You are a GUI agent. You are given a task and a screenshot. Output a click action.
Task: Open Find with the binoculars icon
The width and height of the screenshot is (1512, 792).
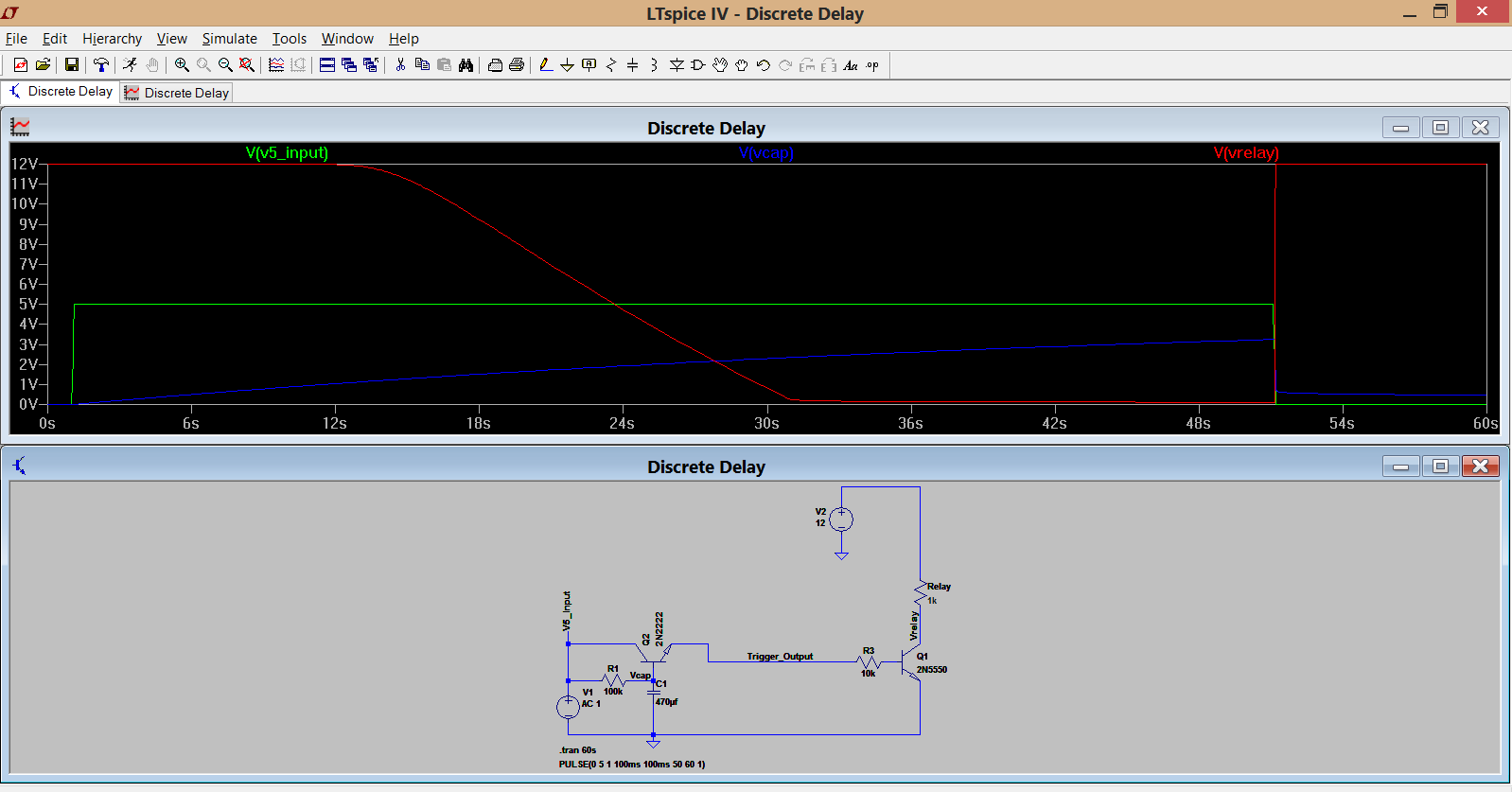(x=466, y=65)
